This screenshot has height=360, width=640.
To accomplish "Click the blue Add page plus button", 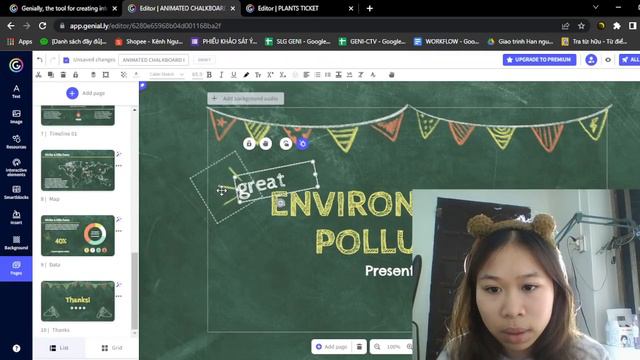I will point(72,93).
